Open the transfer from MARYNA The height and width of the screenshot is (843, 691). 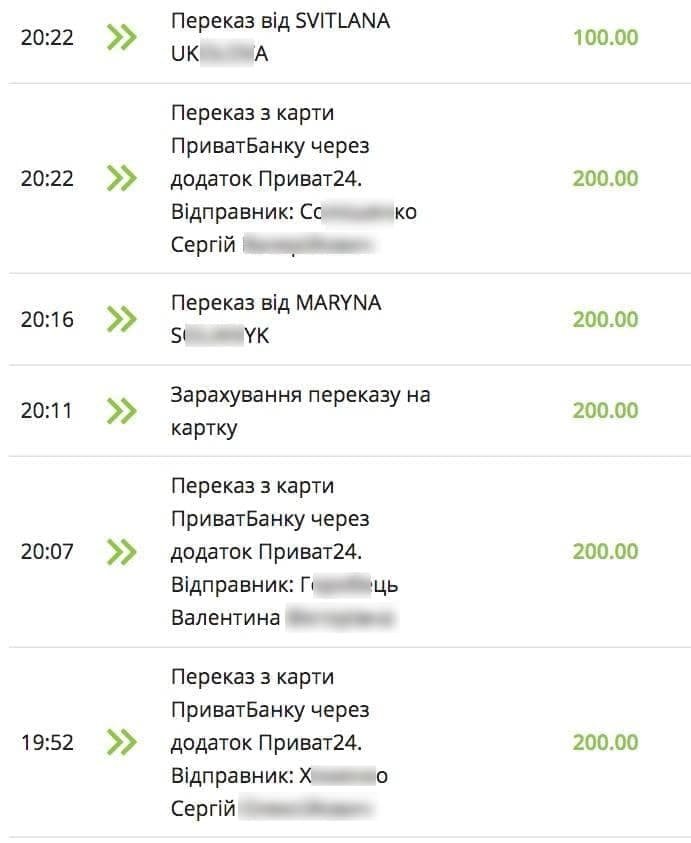[276, 319]
